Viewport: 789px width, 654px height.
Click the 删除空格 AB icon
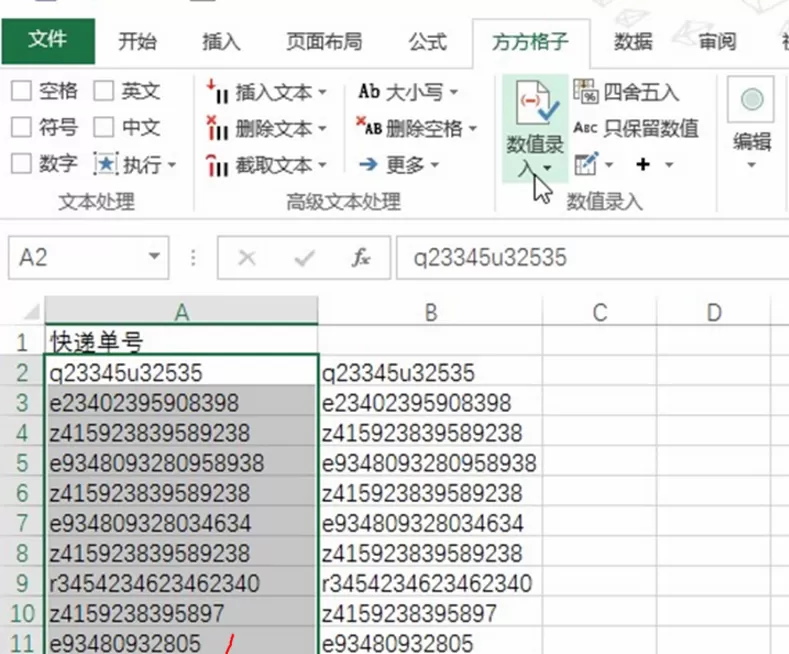pos(369,127)
